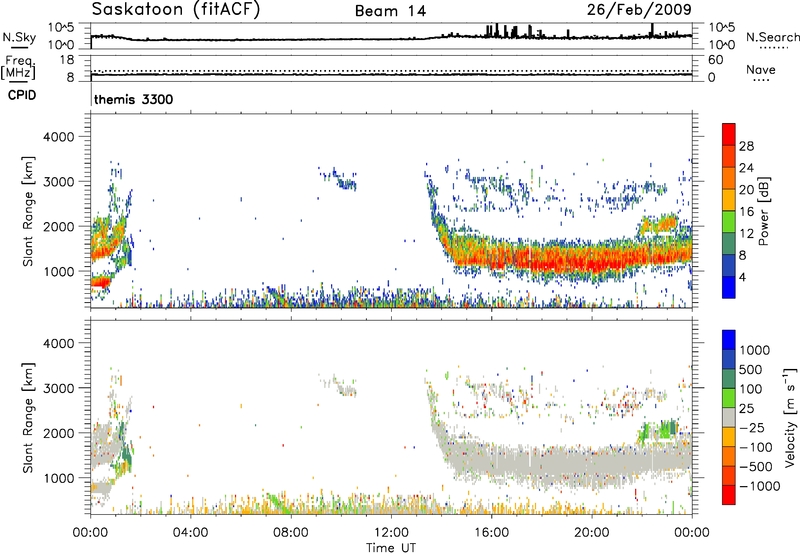
Task: Select the '100' label on Velocity color bar
Action: (x=751, y=389)
